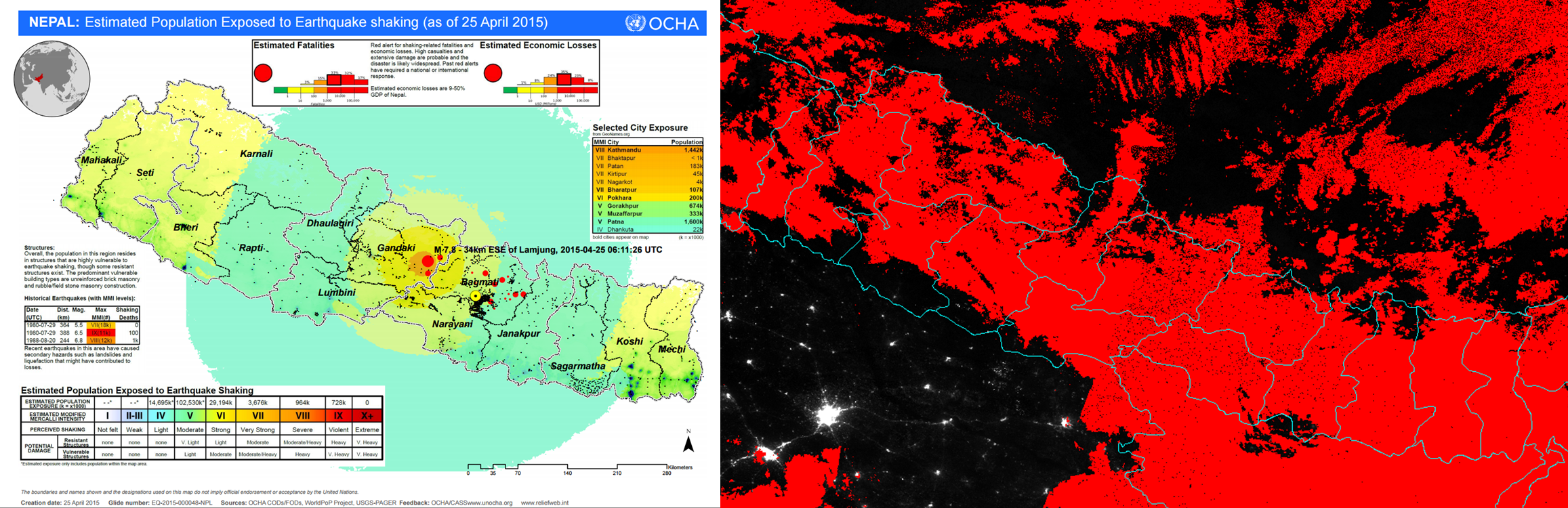
Task: Click the '964k' population exposure cell
Action: point(303,402)
